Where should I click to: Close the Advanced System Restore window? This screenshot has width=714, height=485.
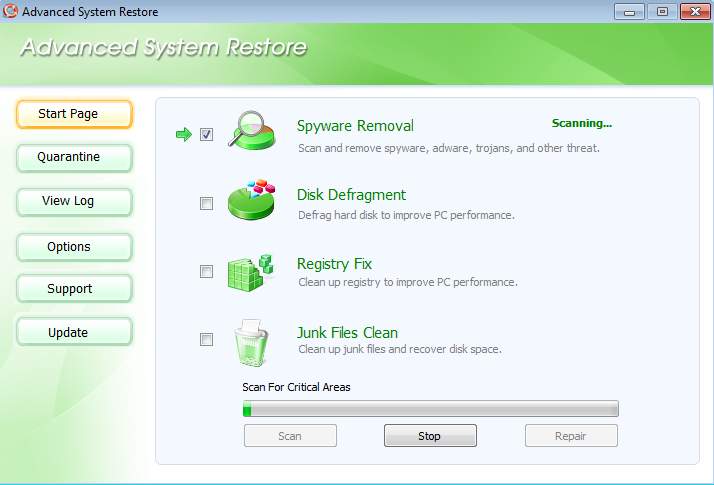click(695, 11)
